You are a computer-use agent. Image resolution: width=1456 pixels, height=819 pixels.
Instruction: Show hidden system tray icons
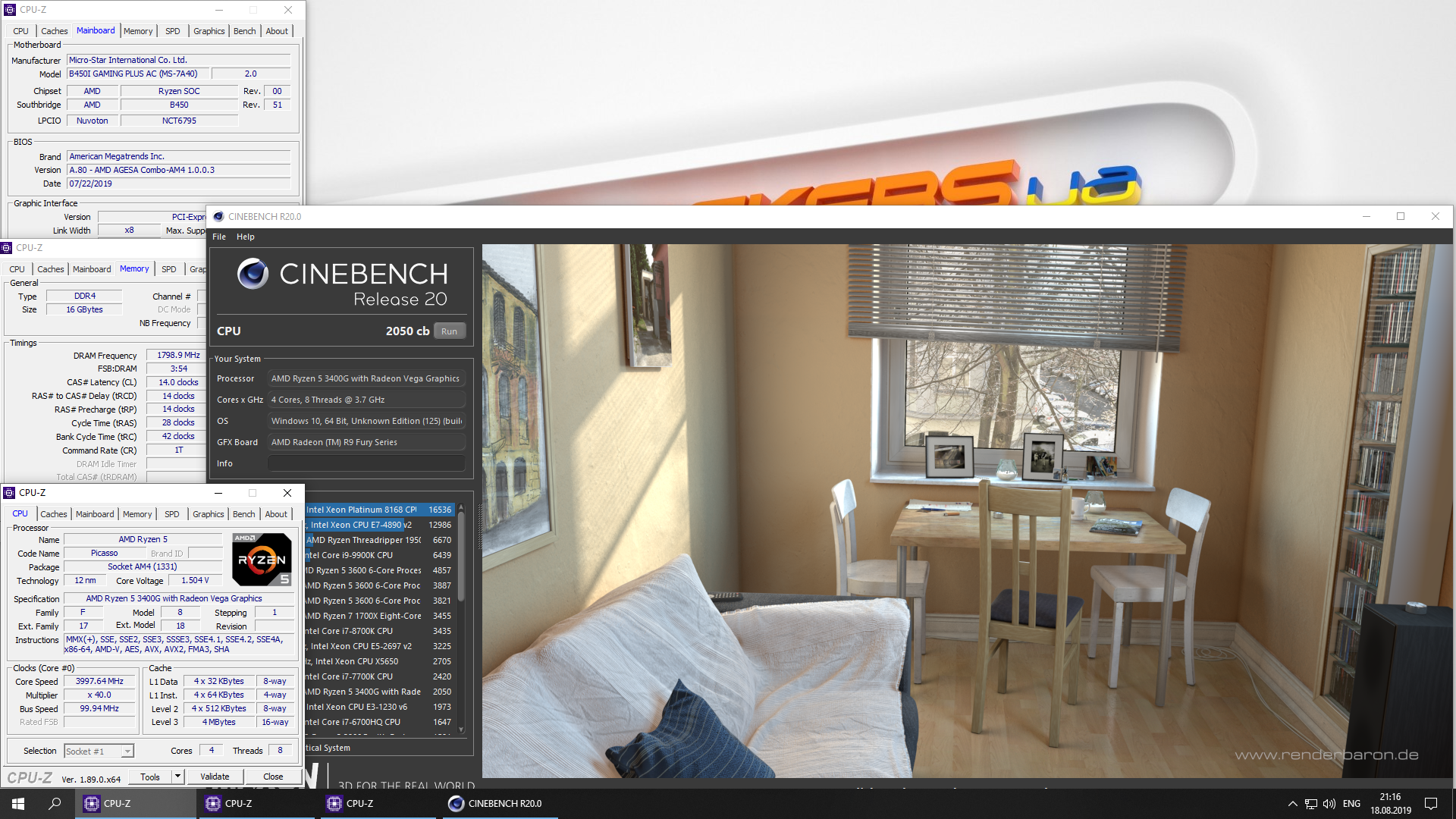(1292, 804)
